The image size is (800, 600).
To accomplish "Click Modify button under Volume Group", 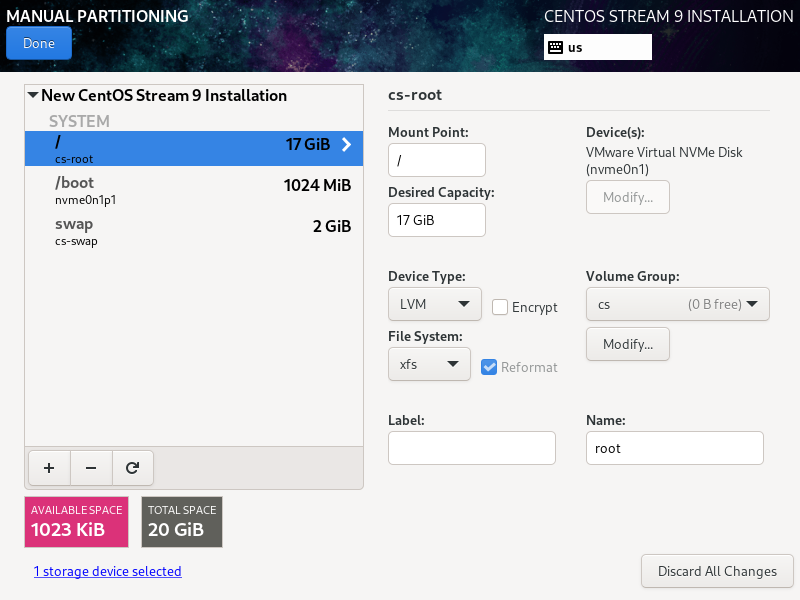I will coord(628,344).
